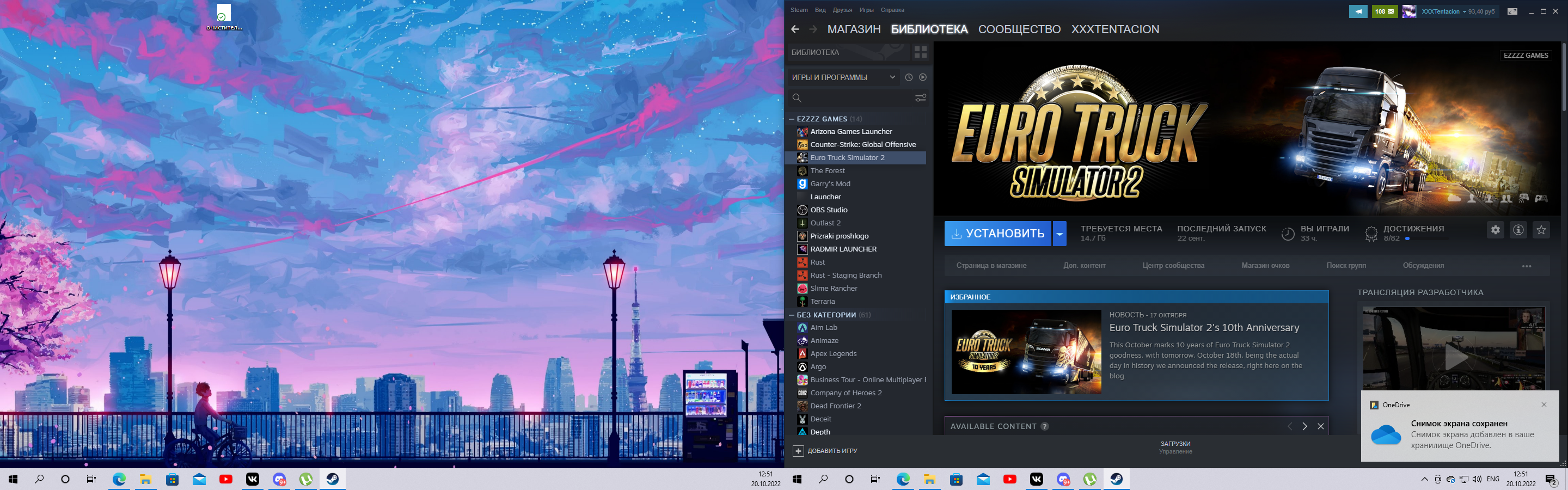Open Магазин очков link
This screenshot has width=1568, height=490.
coord(1265,265)
